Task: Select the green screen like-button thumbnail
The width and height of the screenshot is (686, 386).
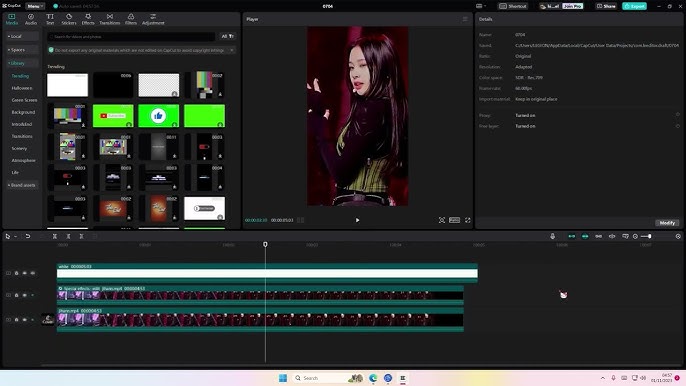Action: coord(158,116)
